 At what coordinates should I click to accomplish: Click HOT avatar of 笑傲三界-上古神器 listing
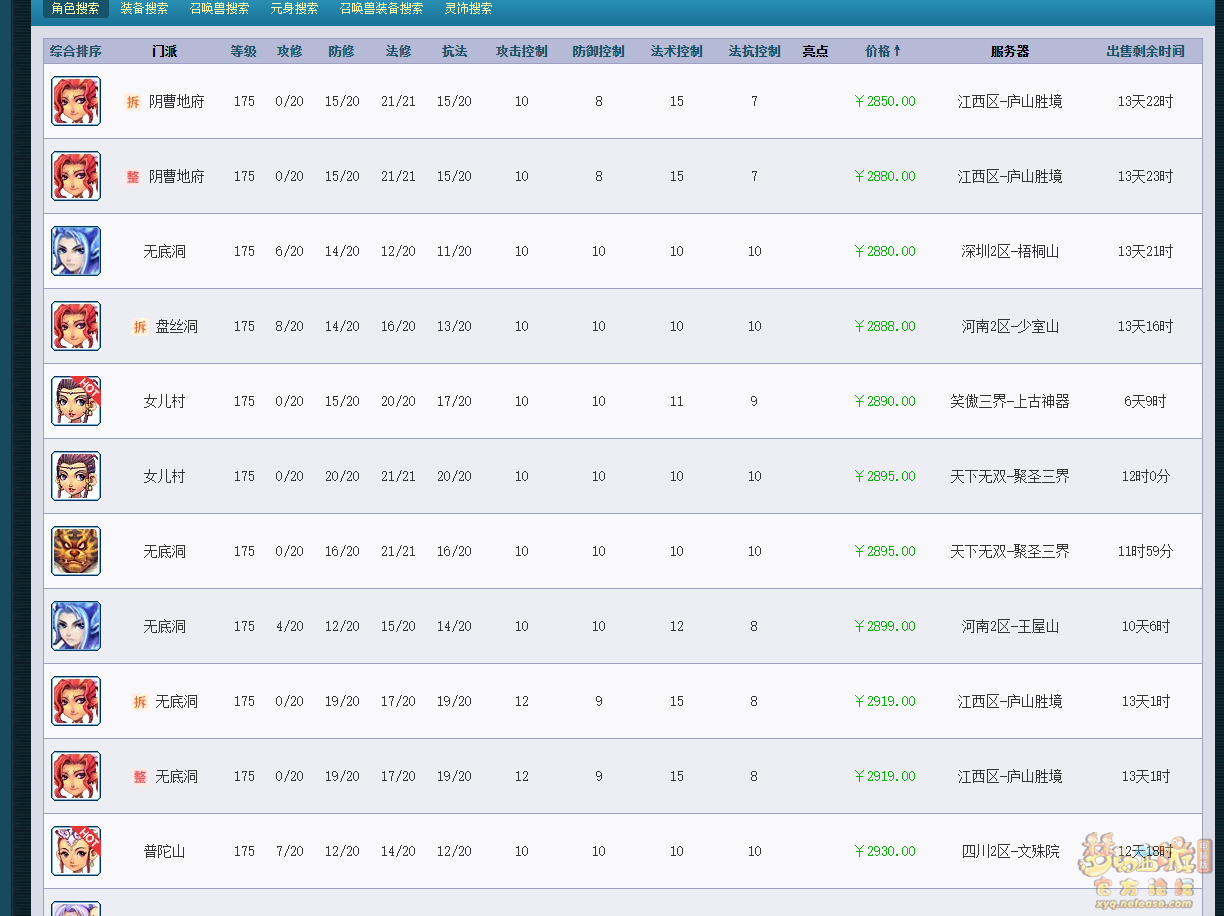click(x=76, y=401)
